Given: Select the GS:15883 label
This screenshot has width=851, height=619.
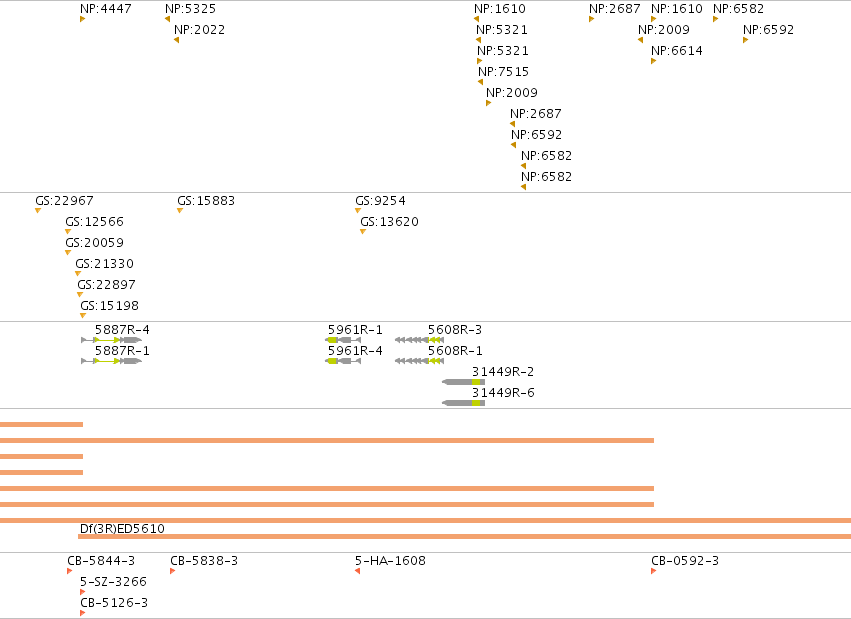Looking at the screenshot, I should [x=206, y=201].
